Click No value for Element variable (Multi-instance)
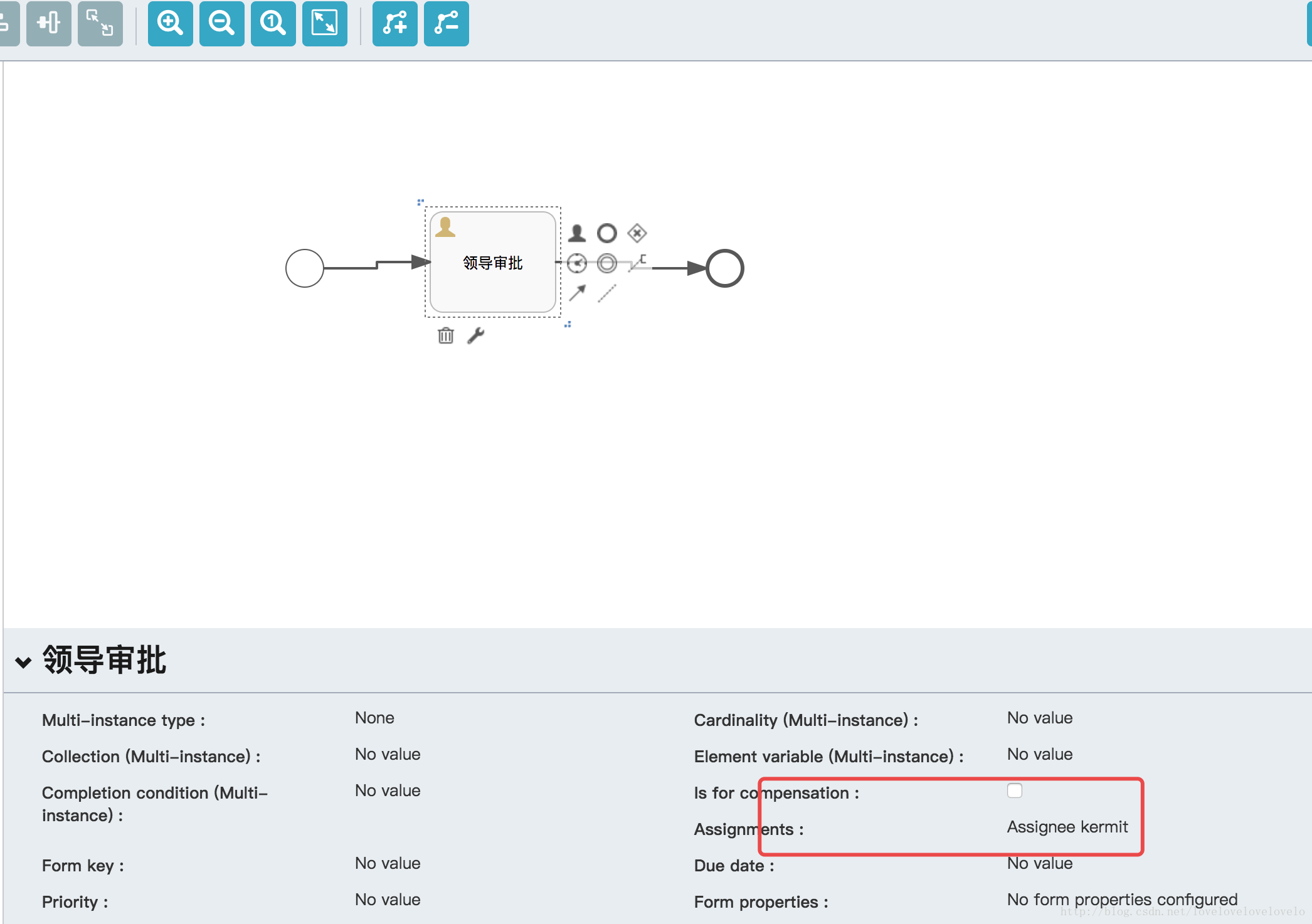 tap(1040, 754)
